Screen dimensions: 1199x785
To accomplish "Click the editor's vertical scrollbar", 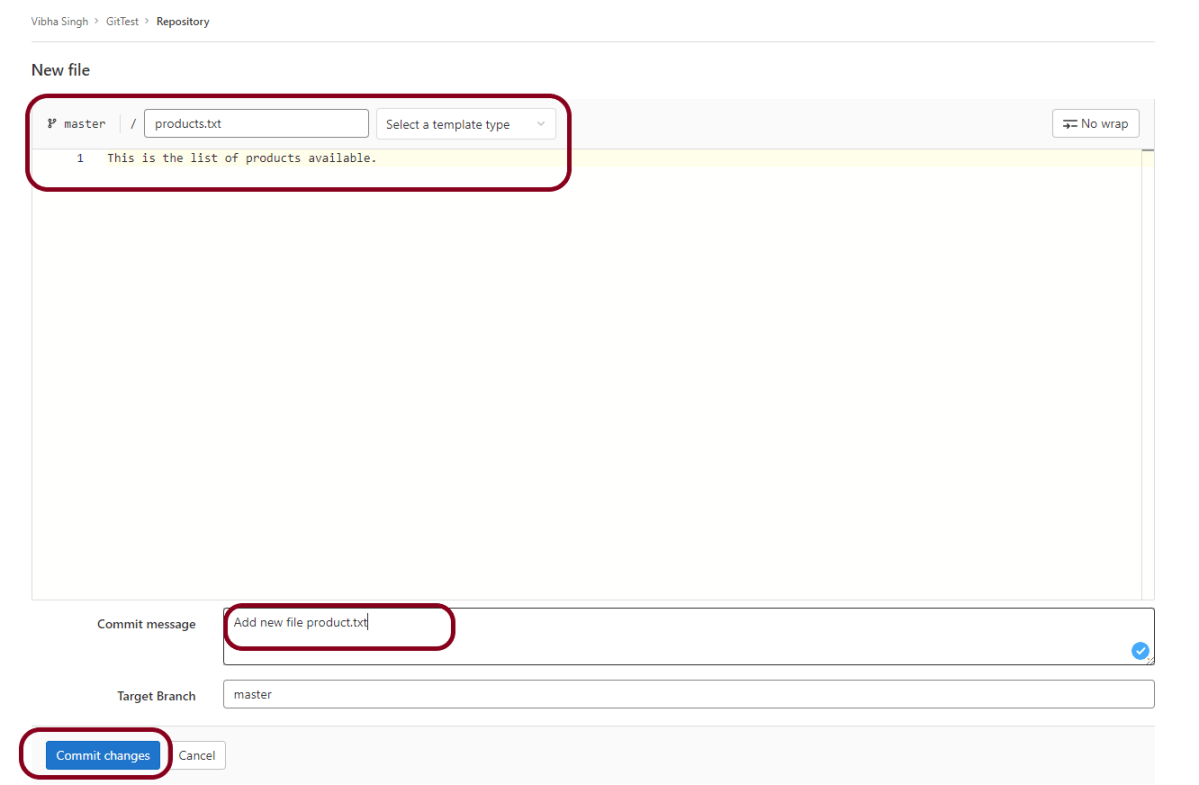I will [1147, 370].
